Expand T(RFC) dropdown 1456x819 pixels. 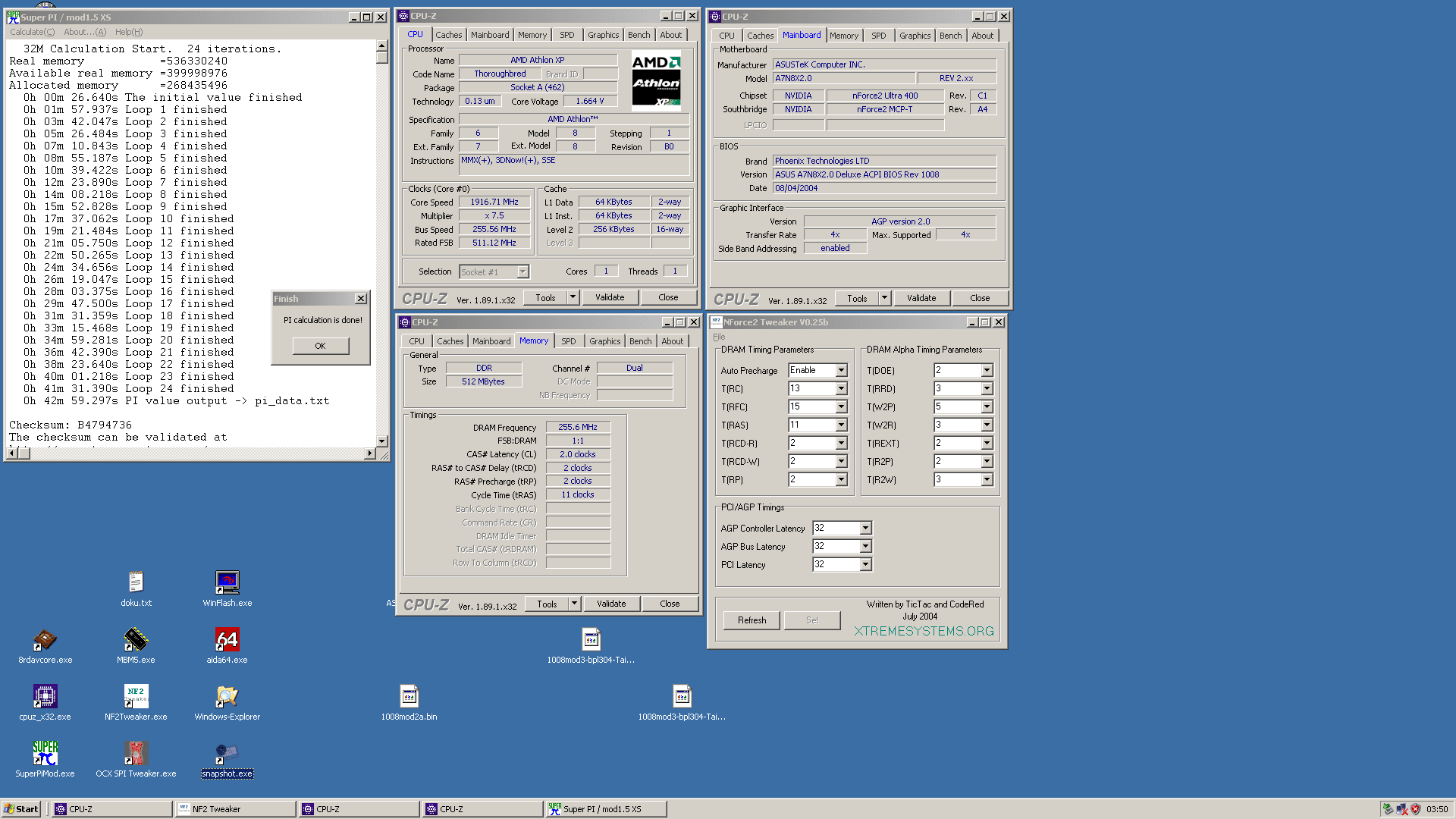tap(841, 406)
